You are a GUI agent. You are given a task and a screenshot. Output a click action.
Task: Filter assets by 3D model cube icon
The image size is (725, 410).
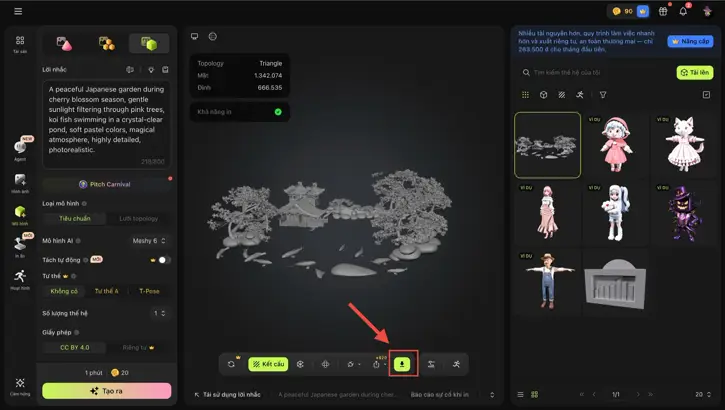pyautogui.click(x=543, y=95)
